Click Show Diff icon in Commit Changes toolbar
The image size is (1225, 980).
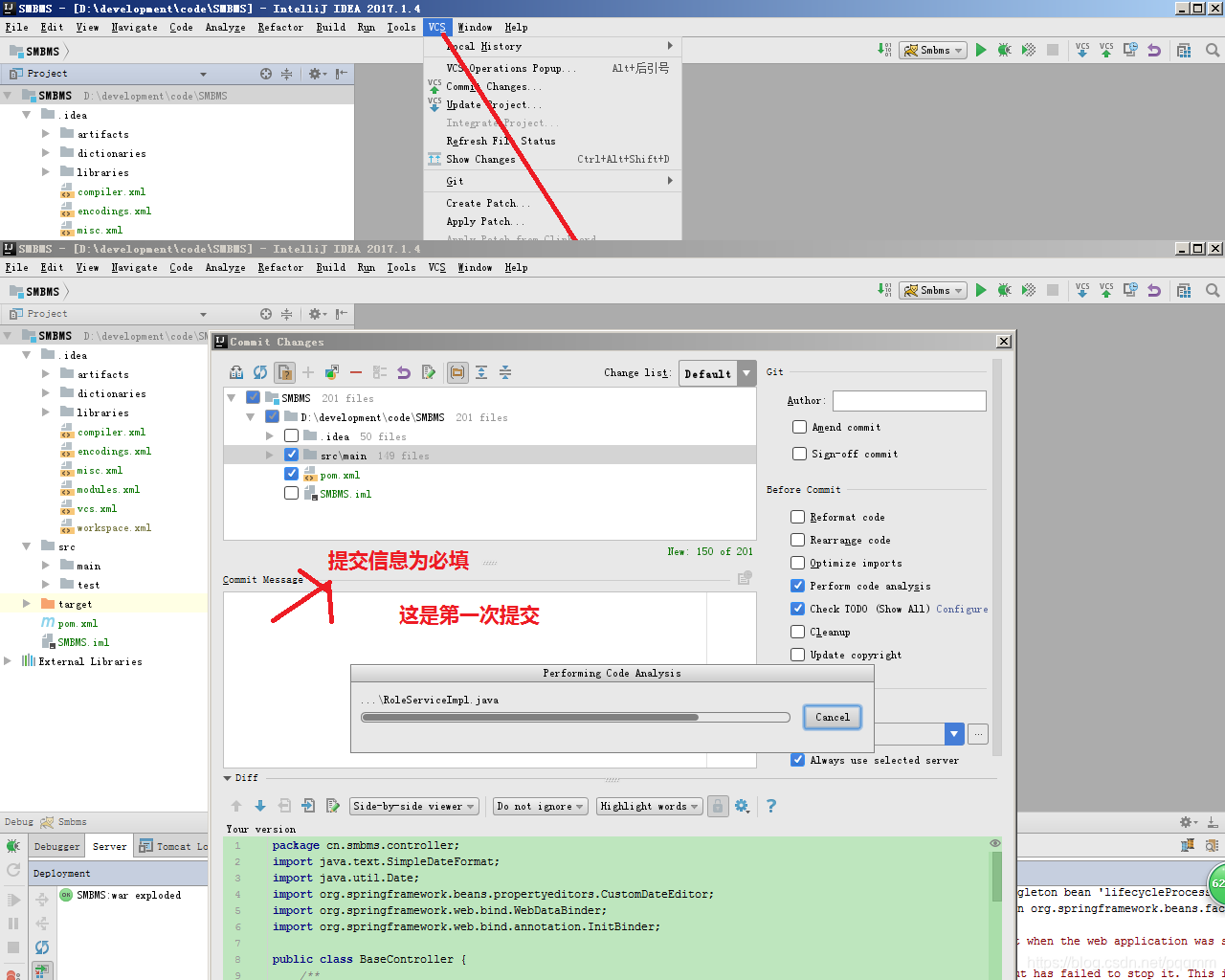[236, 372]
